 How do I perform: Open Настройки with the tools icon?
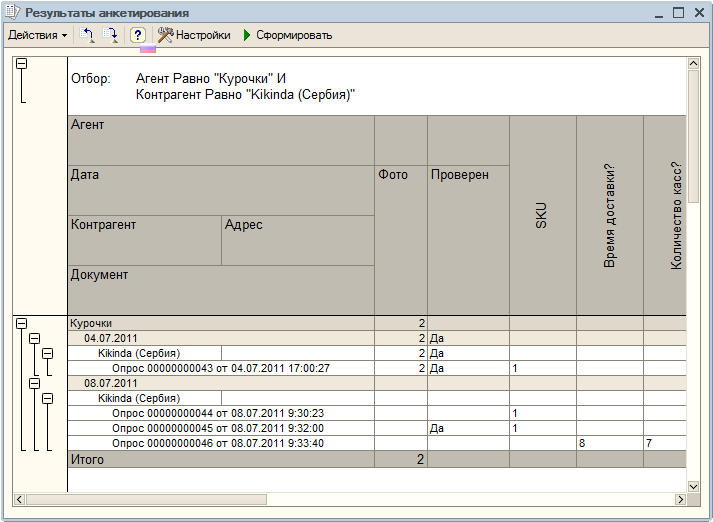coord(194,35)
